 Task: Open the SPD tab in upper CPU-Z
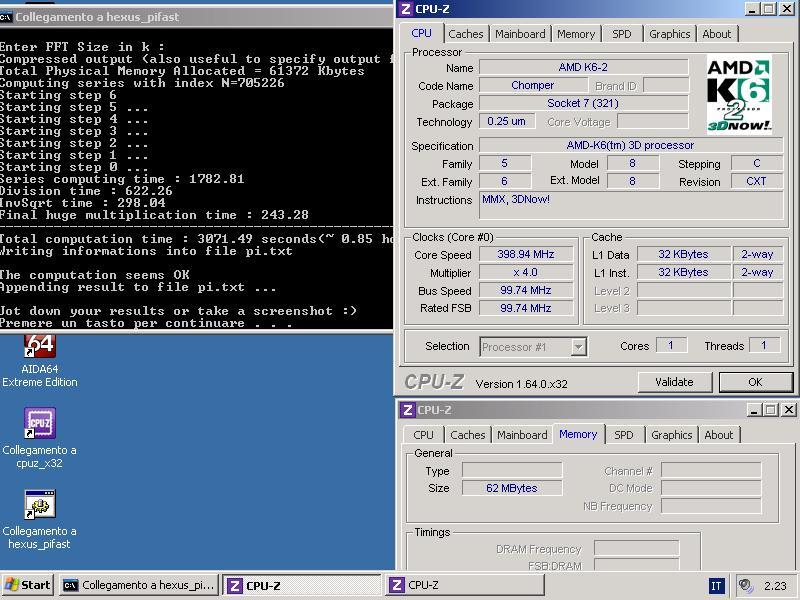pyautogui.click(x=621, y=34)
